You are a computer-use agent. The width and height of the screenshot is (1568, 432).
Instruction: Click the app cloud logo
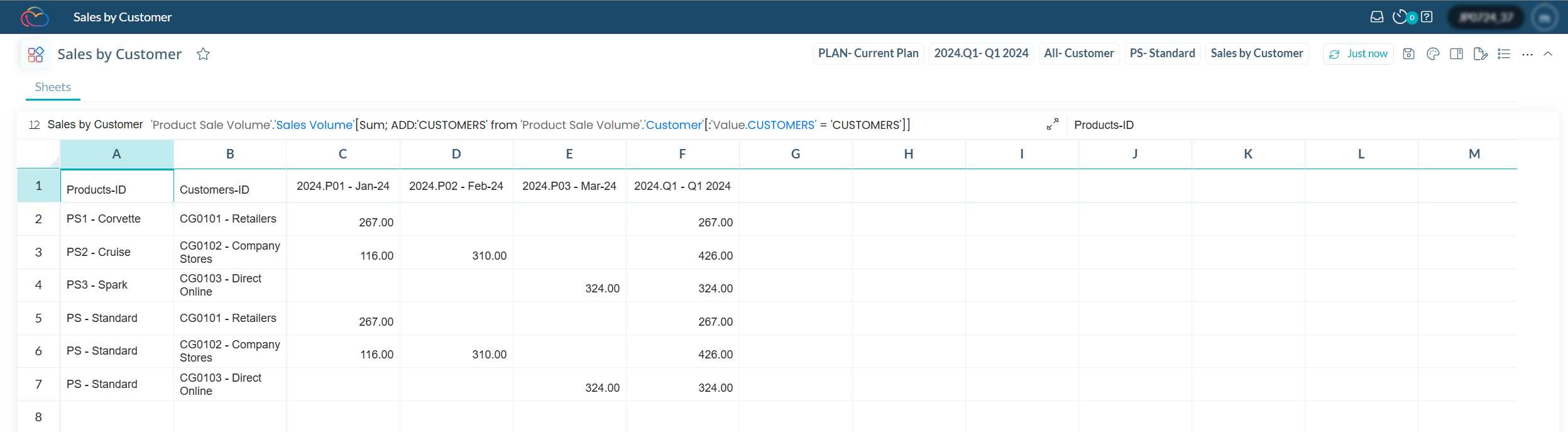pyautogui.click(x=35, y=17)
